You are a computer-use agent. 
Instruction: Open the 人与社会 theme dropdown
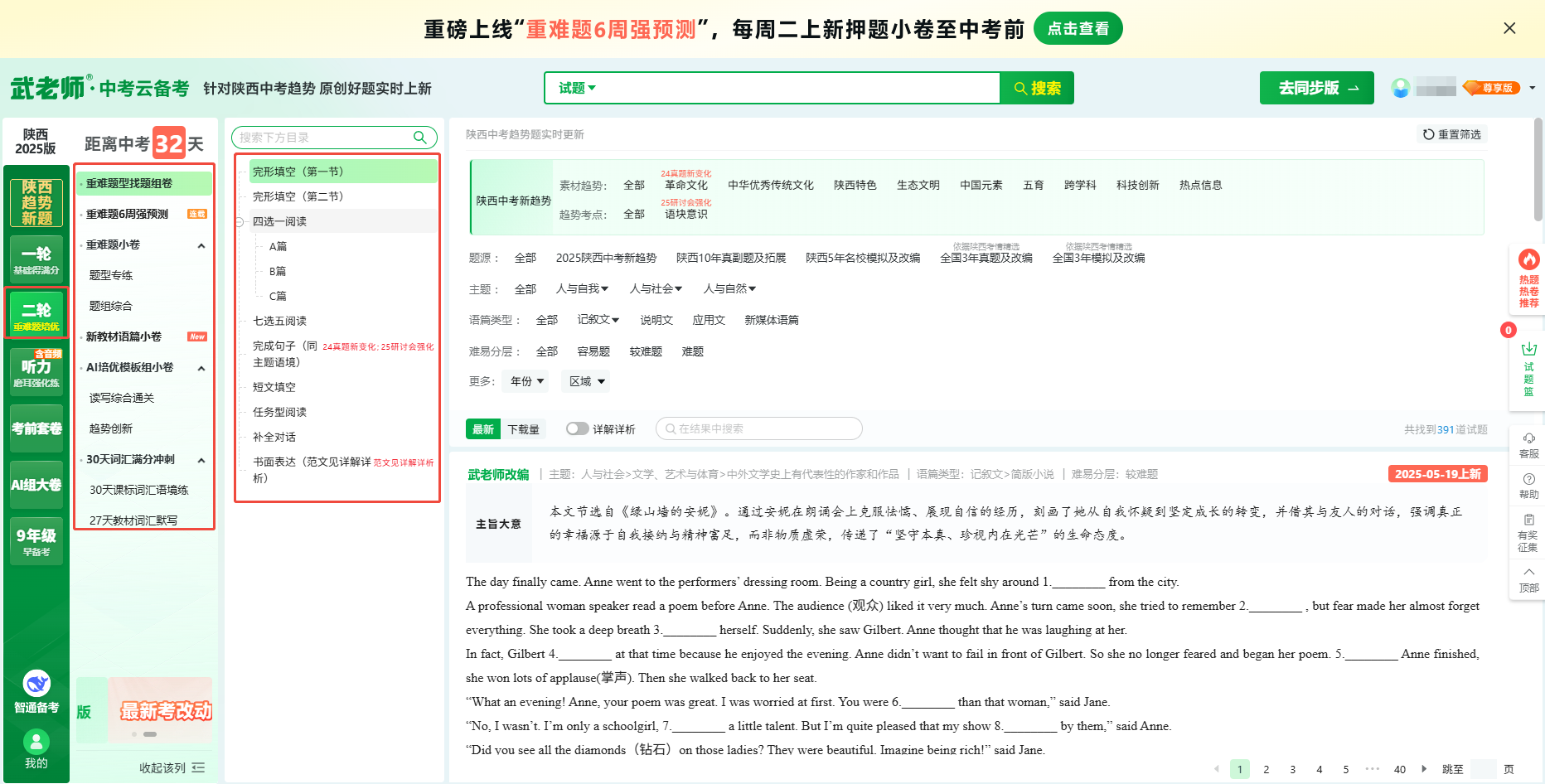click(x=656, y=288)
